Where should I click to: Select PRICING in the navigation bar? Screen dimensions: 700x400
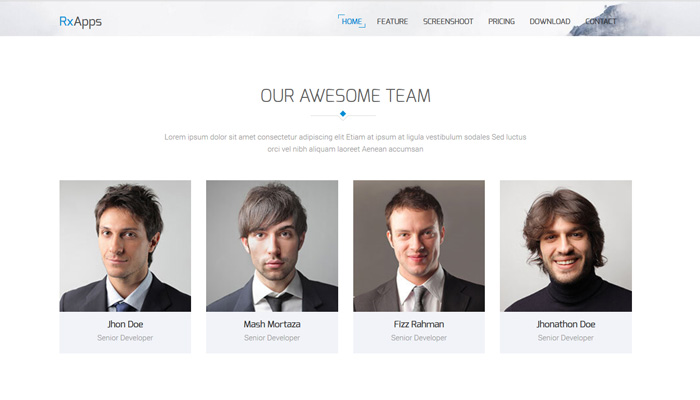[x=501, y=21]
